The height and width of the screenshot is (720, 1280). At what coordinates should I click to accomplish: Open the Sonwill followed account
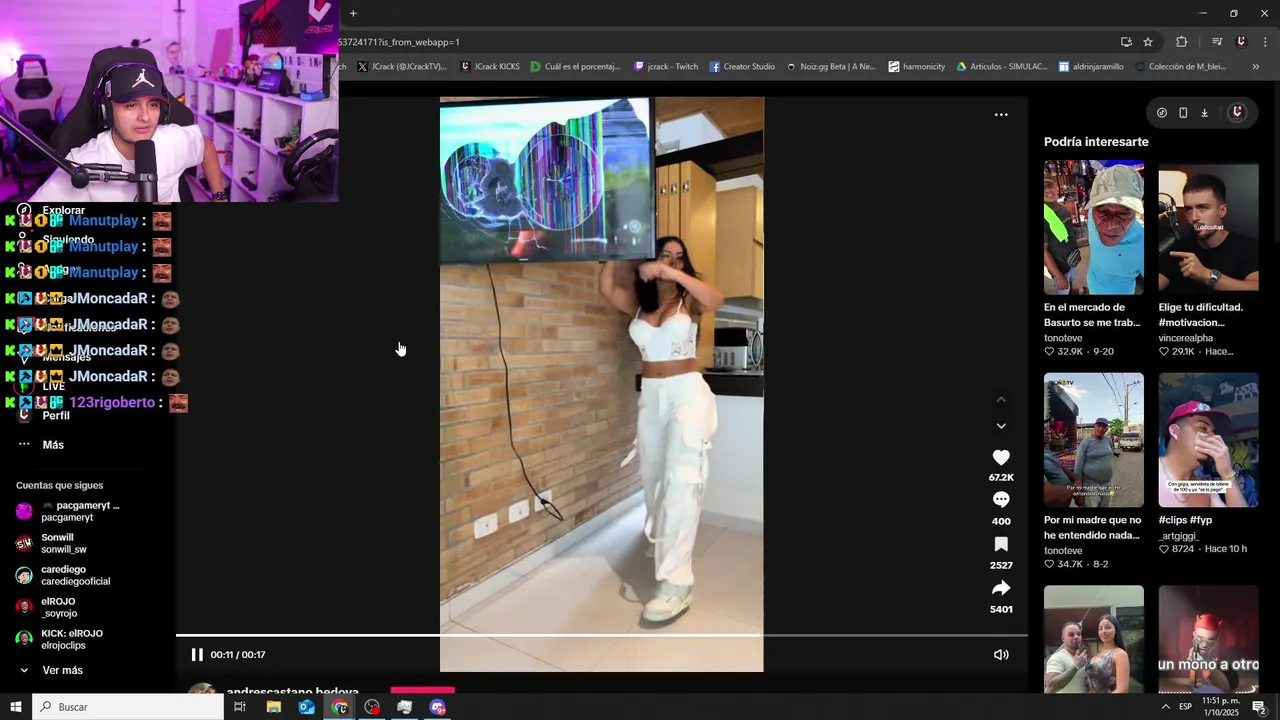(x=51, y=543)
